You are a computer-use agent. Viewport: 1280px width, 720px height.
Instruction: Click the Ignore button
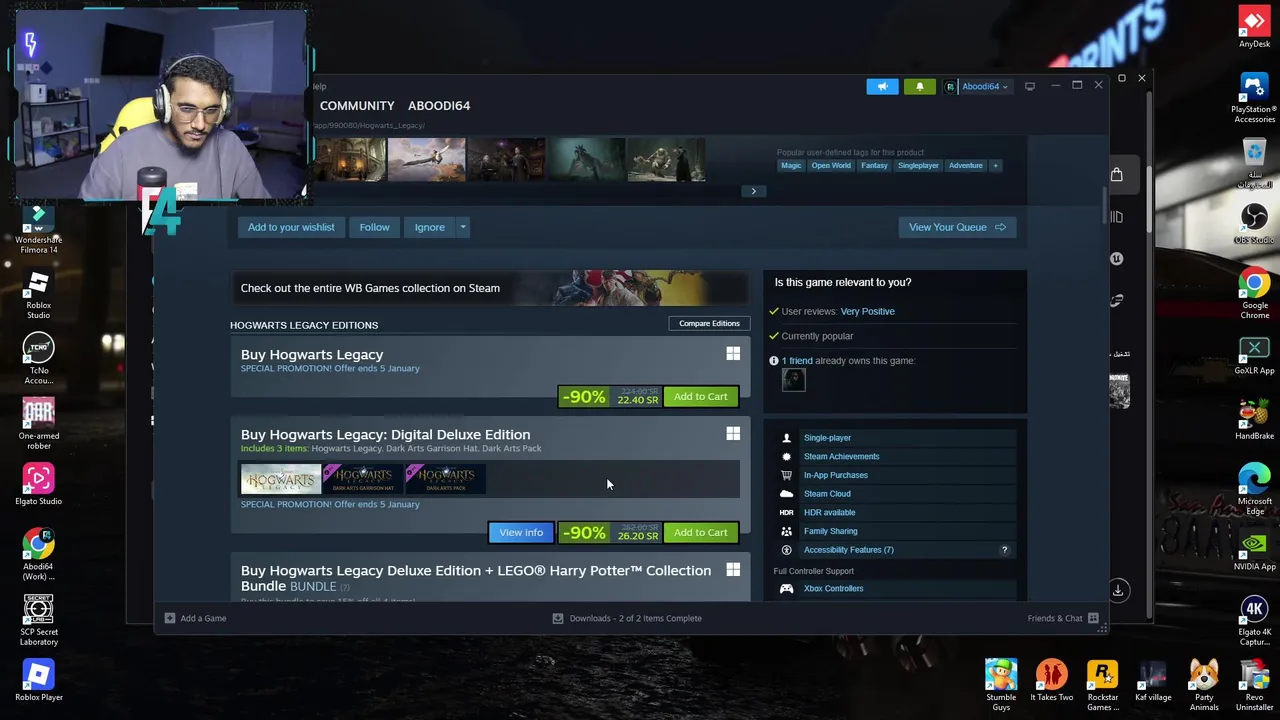(x=430, y=227)
